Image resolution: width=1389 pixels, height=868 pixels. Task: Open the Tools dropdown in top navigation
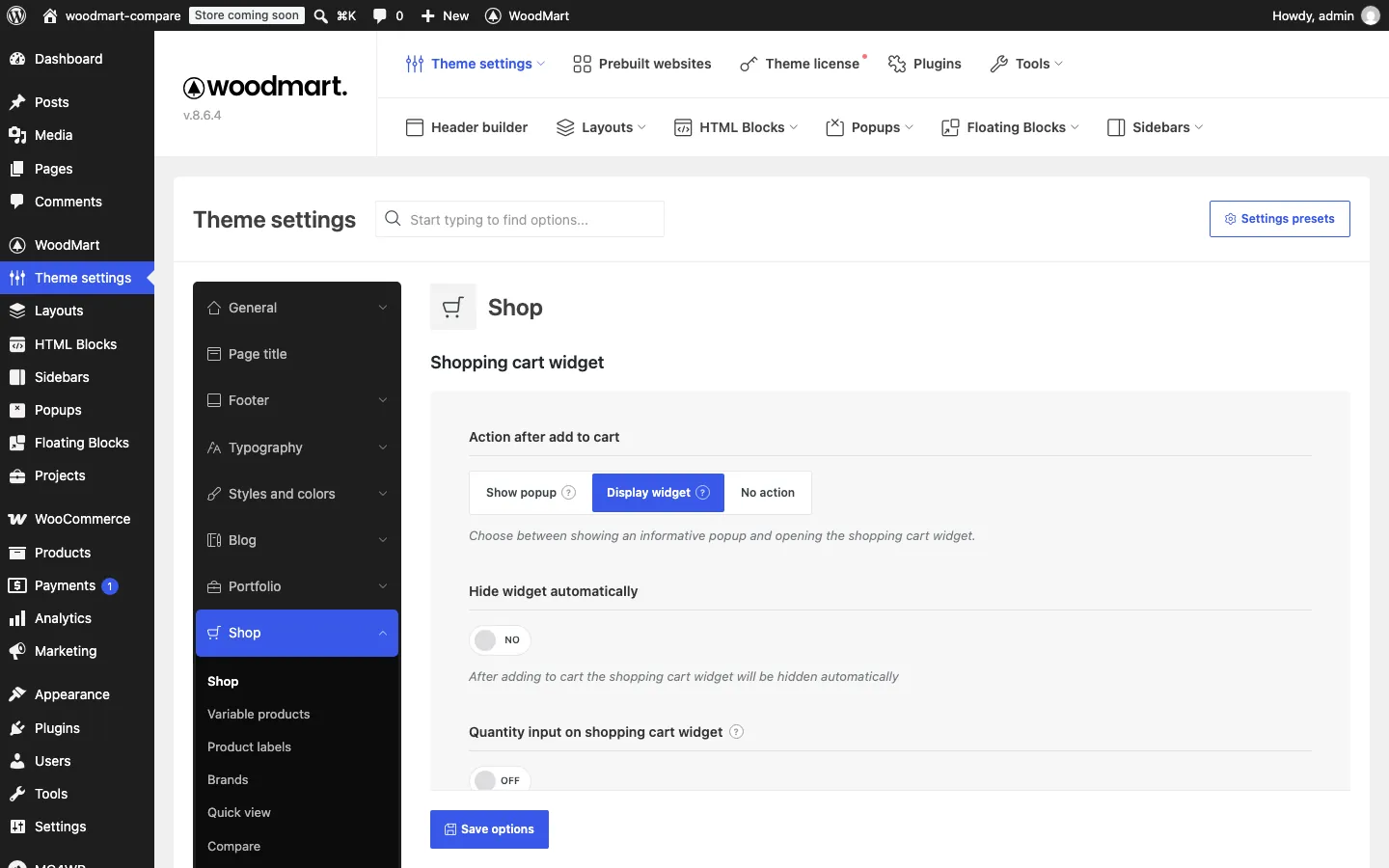pos(1026,64)
